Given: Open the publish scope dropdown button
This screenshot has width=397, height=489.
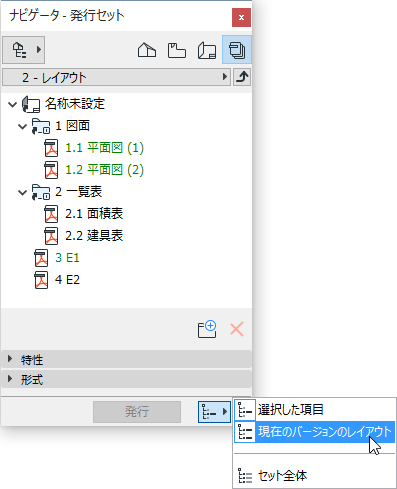Looking at the screenshot, I should tap(214, 412).
